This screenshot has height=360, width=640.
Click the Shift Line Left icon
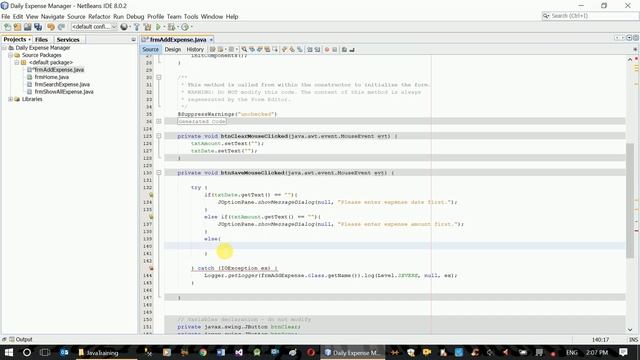tap(310, 49)
